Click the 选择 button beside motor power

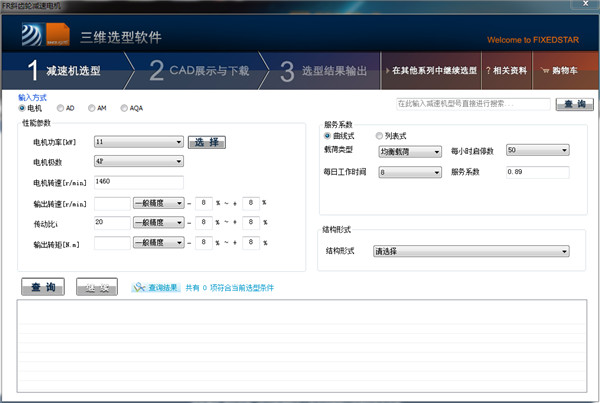click(207, 142)
